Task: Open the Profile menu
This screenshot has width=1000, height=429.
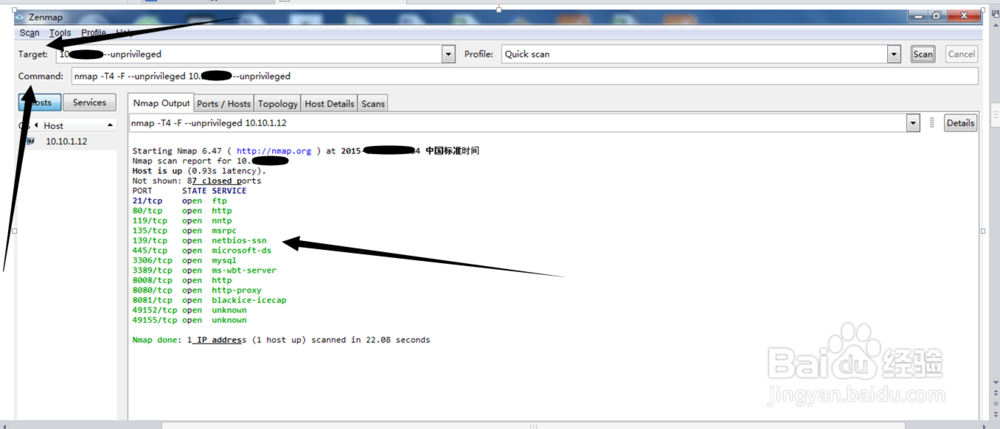Action: [94, 33]
